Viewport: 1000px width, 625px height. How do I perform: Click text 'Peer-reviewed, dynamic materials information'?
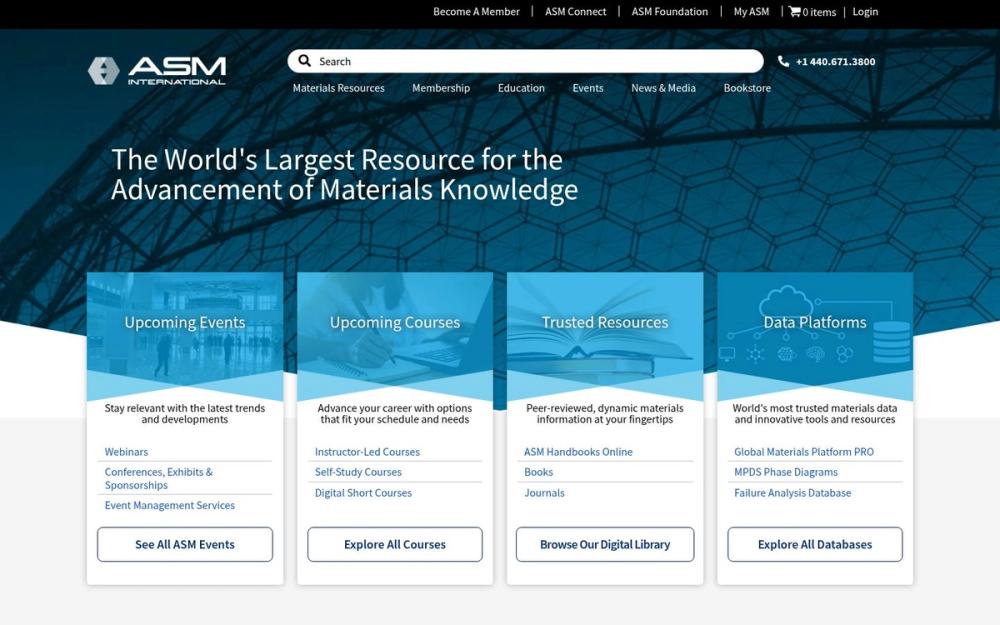pyautogui.click(x=605, y=413)
